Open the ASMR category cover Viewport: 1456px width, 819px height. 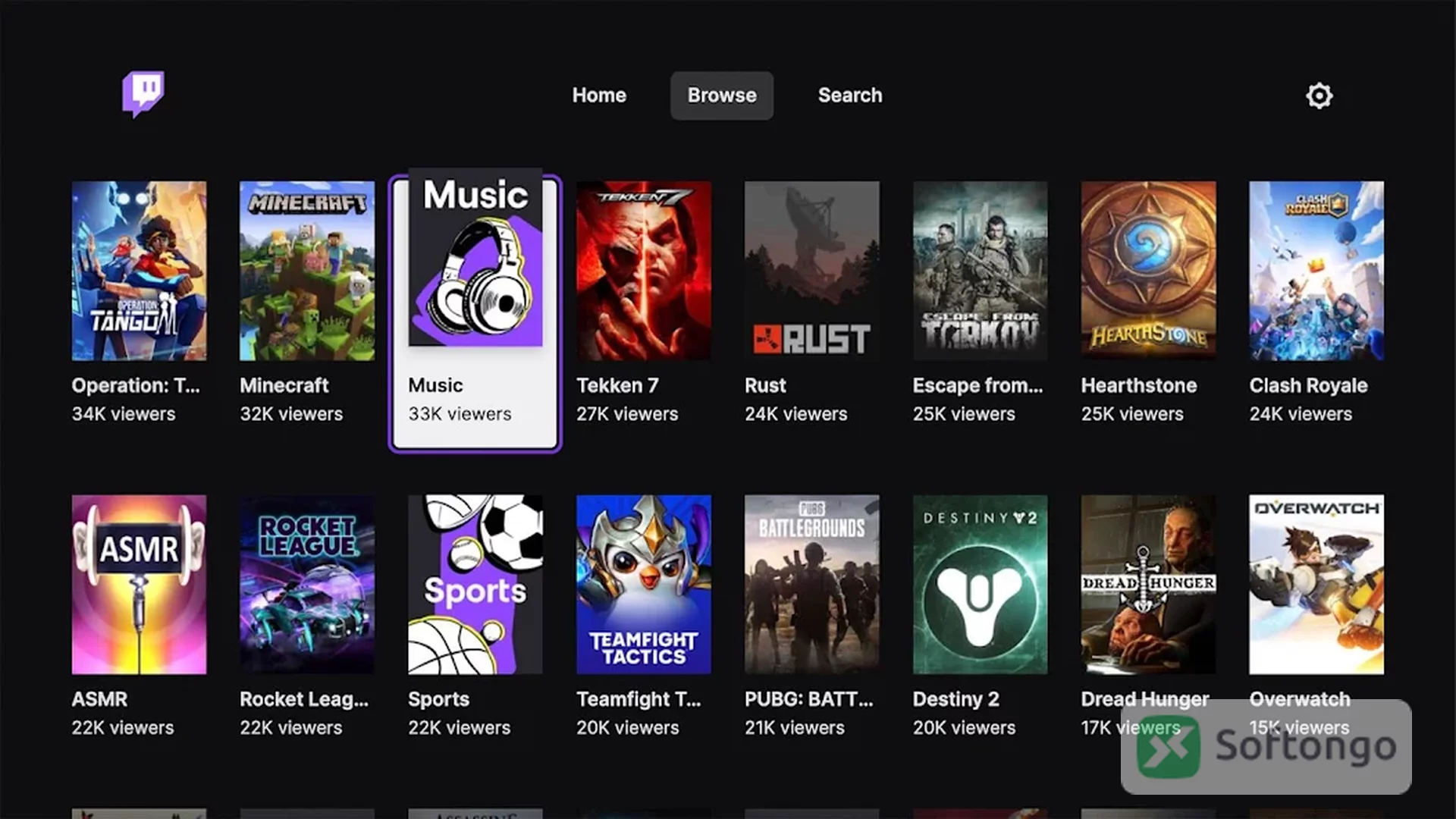click(x=139, y=585)
